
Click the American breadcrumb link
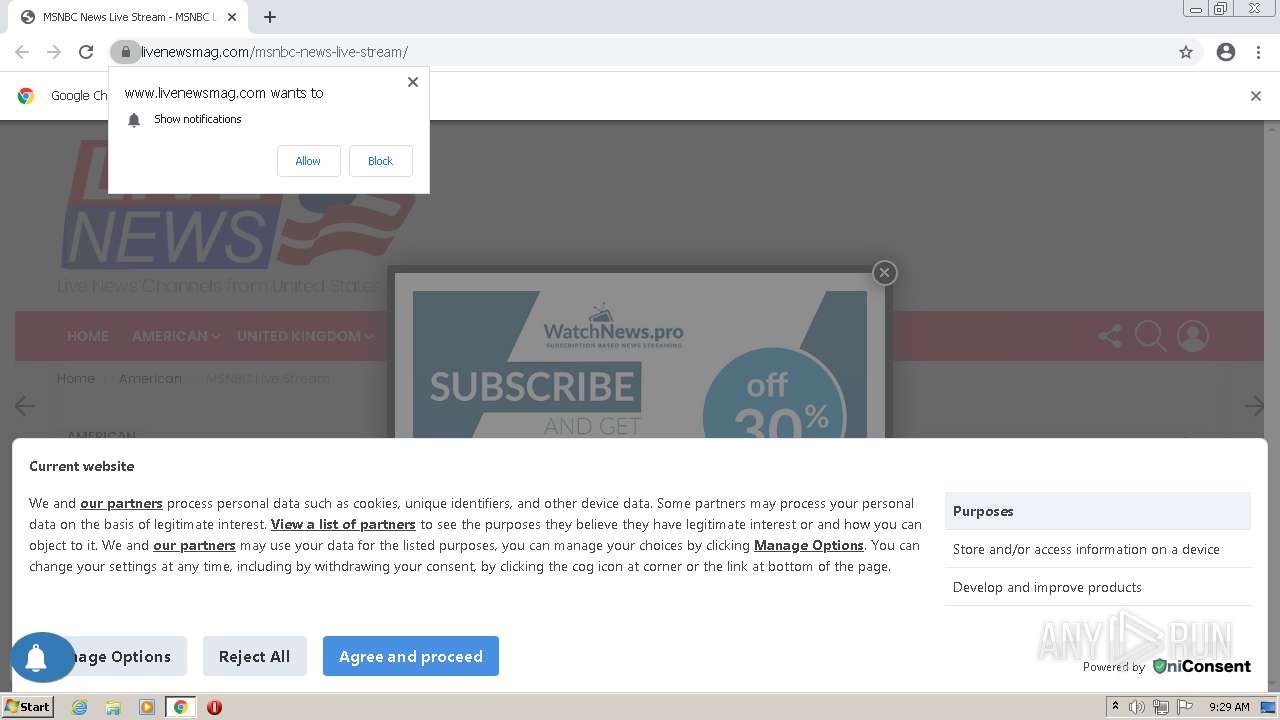[150, 378]
